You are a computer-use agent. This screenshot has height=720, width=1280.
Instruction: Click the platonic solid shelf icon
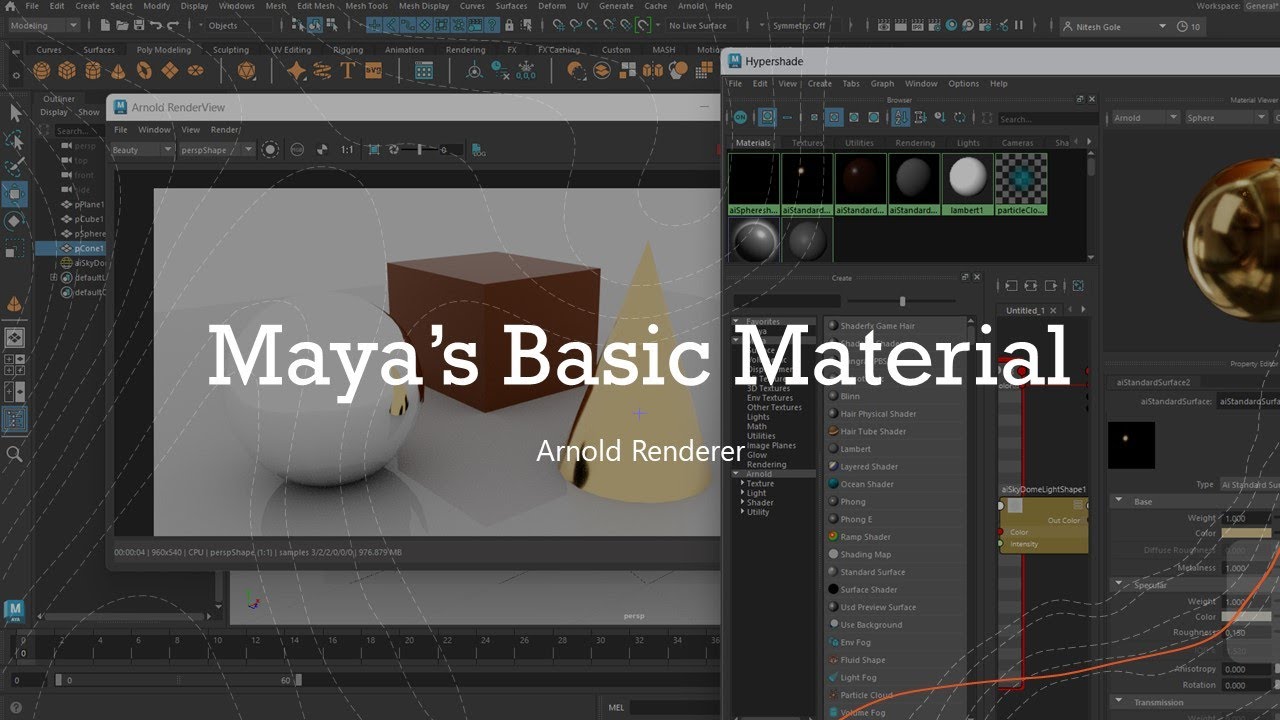(x=247, y=71)
